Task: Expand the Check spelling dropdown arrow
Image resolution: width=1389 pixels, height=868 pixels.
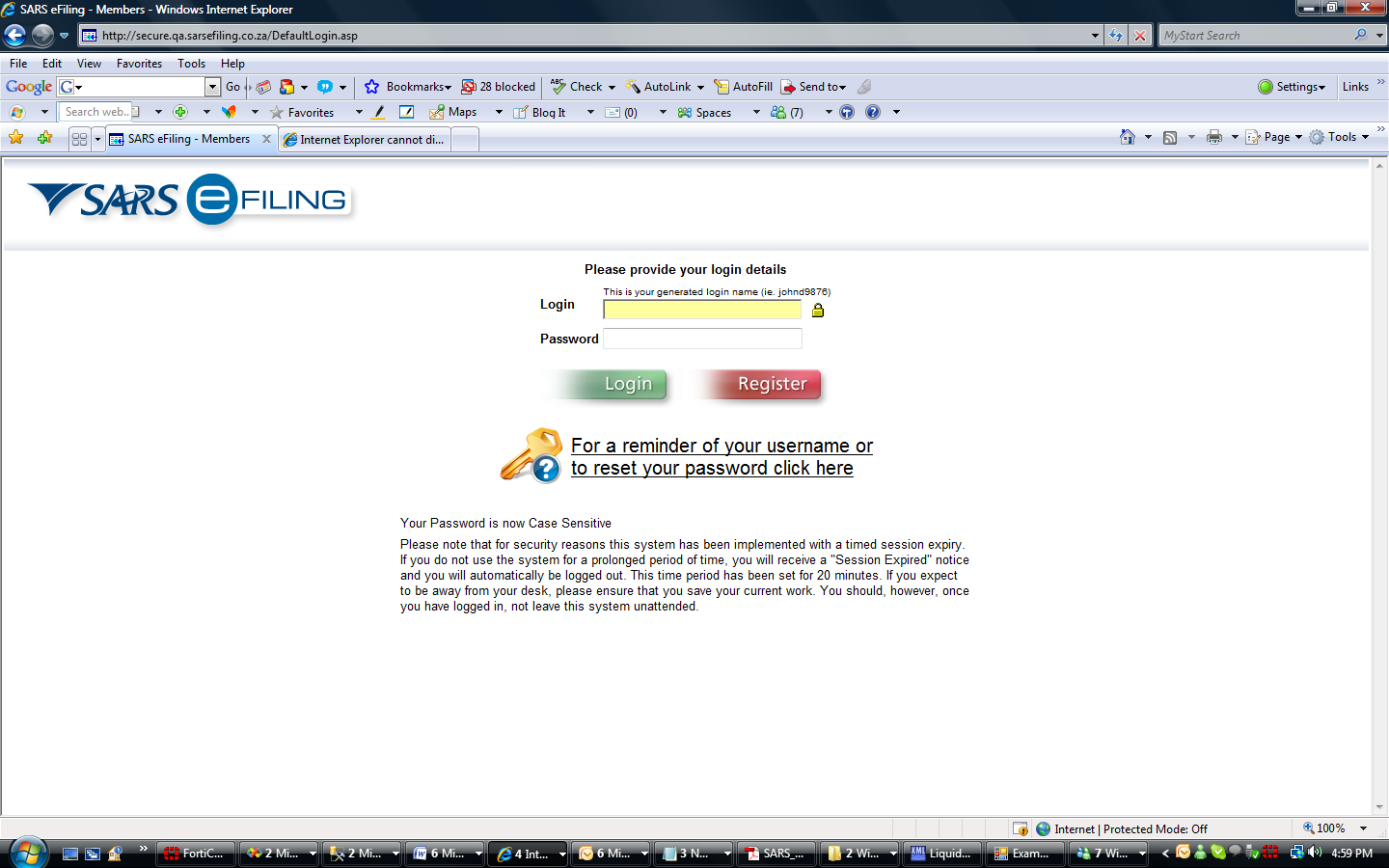Action: (612, 87)
